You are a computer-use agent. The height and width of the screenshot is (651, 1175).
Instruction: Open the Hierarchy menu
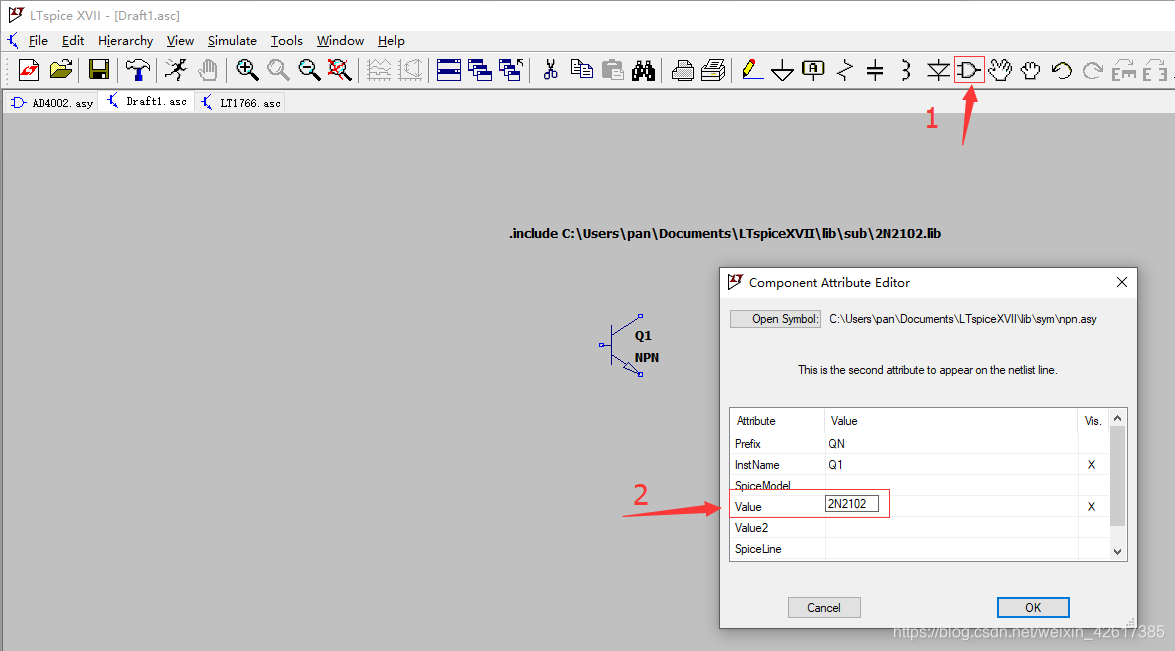coord(125,40)
